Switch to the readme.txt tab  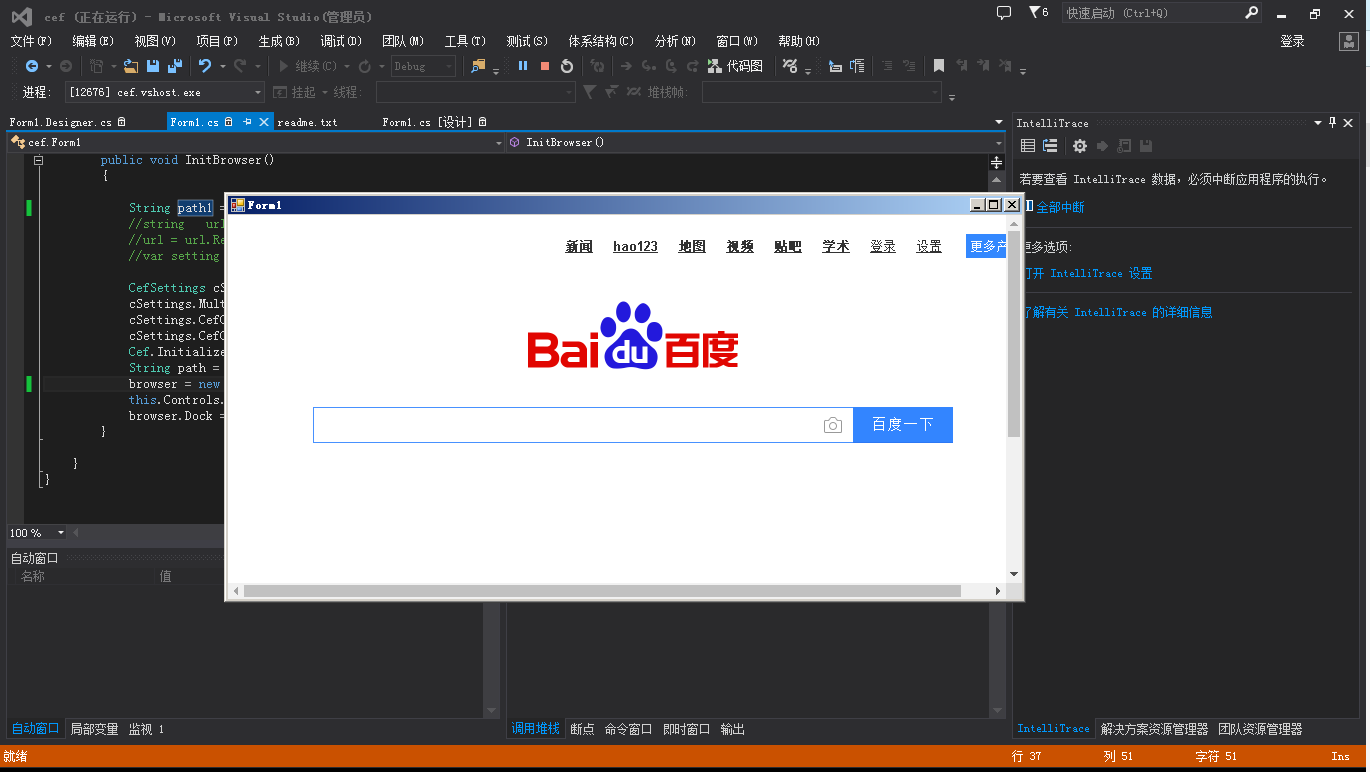pos(308,122)
